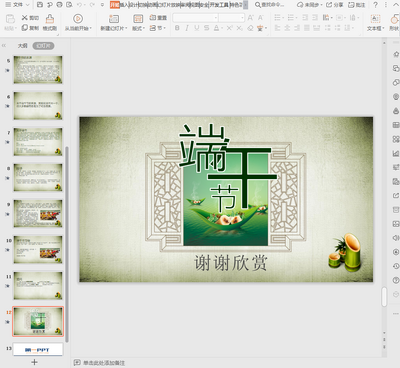Open the sync status (未同步) button

click(310, 5)
